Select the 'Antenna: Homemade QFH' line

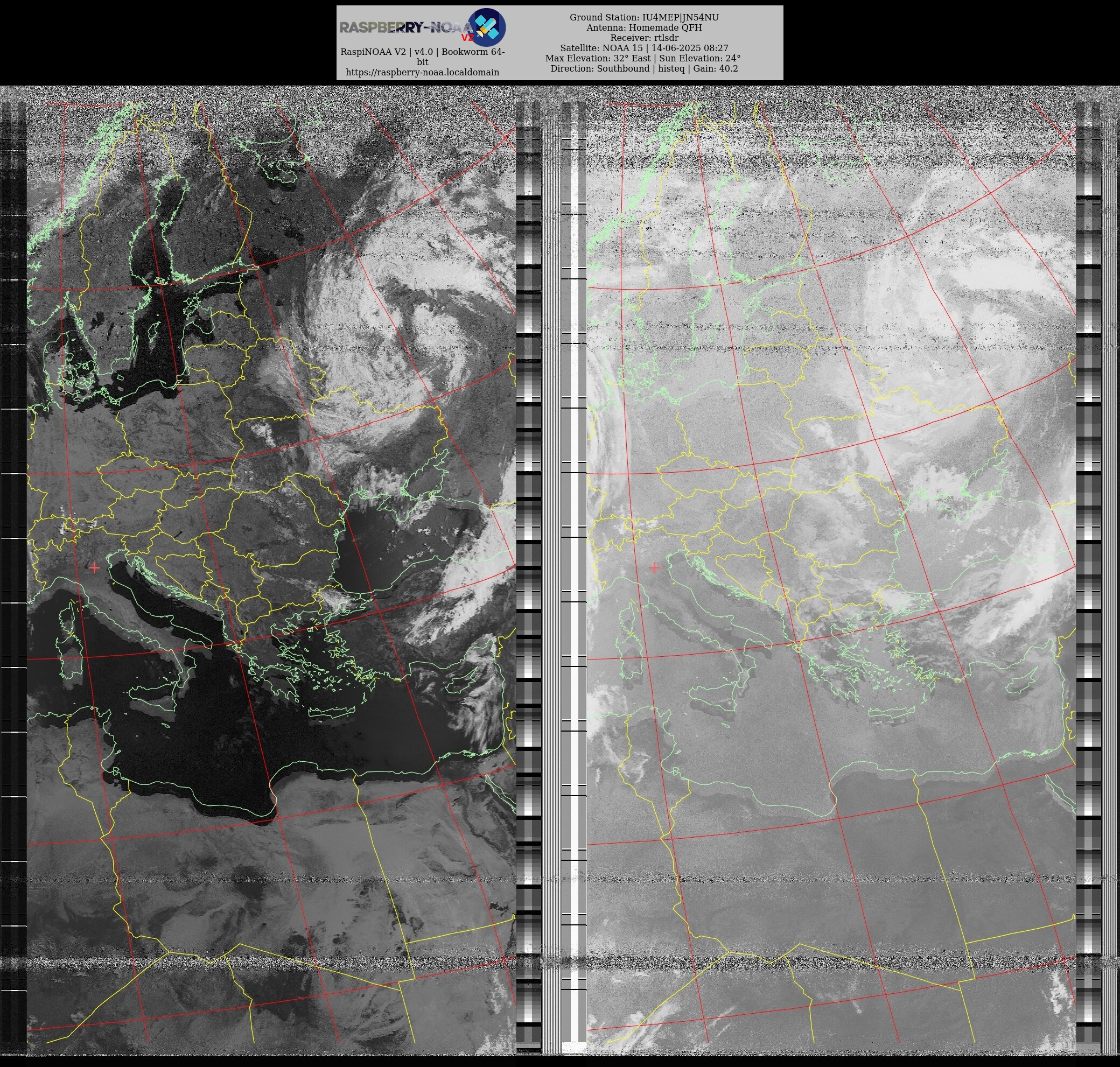pos(645,28)
